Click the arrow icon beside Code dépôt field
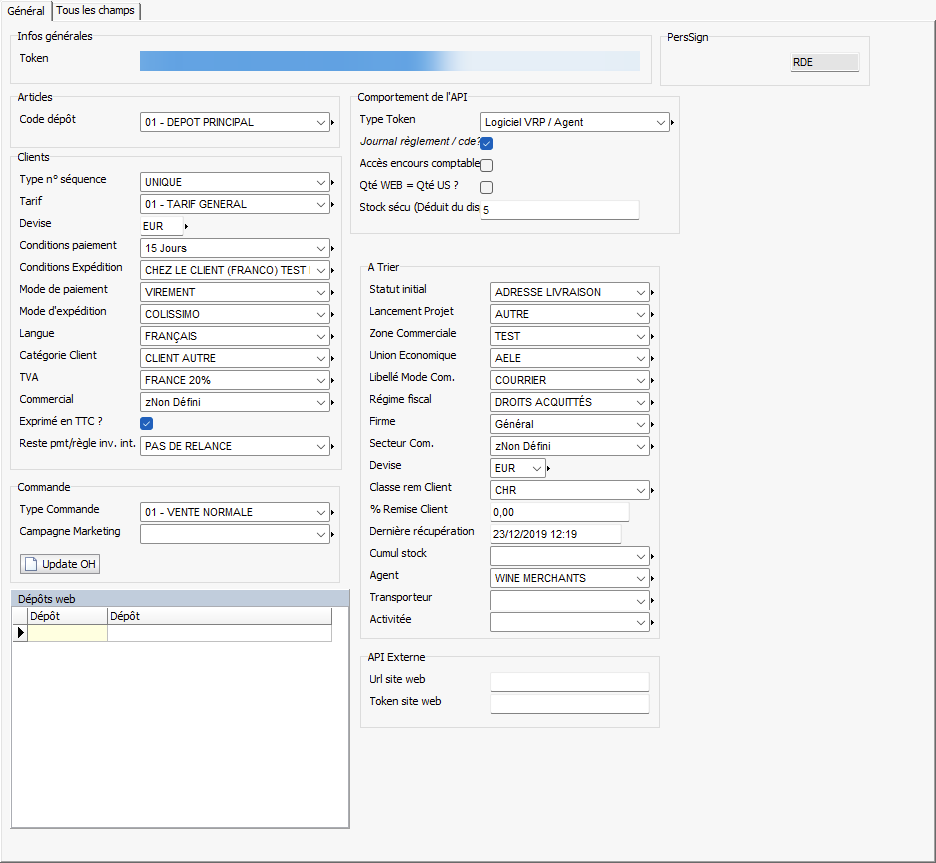This screenshot has height=863, width=936. point(334,123)
